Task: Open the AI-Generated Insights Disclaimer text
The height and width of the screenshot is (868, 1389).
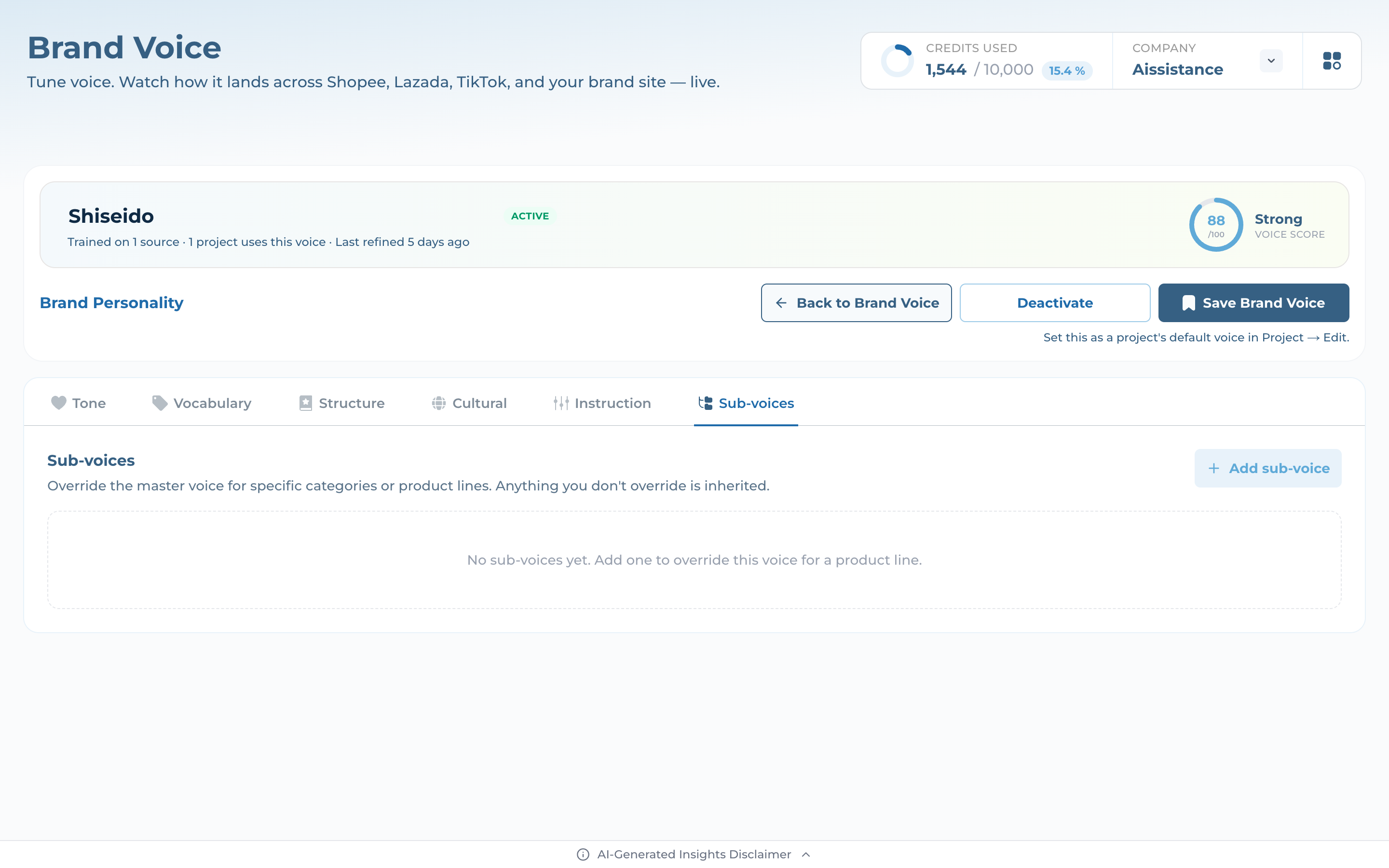Action: (694, 854)
